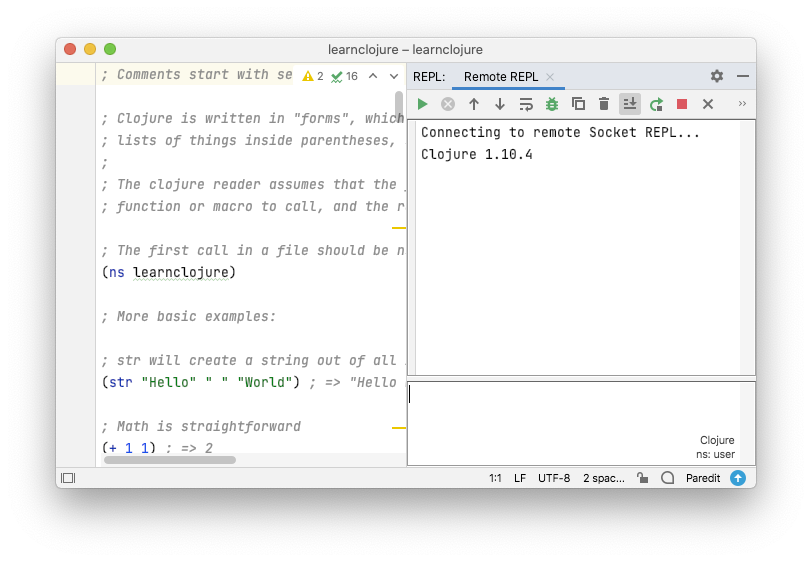Stop the REPL with red square

tap(682, 104)
